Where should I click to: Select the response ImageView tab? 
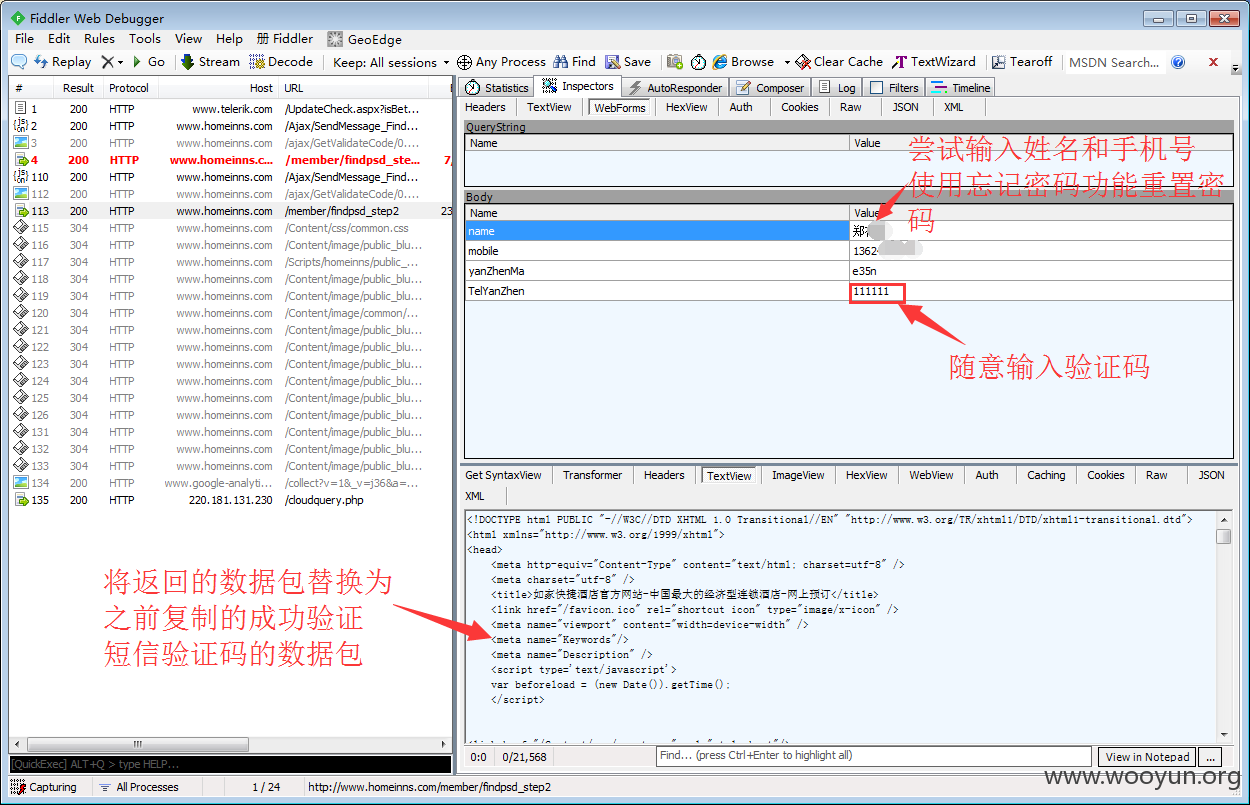coord(798,475)
